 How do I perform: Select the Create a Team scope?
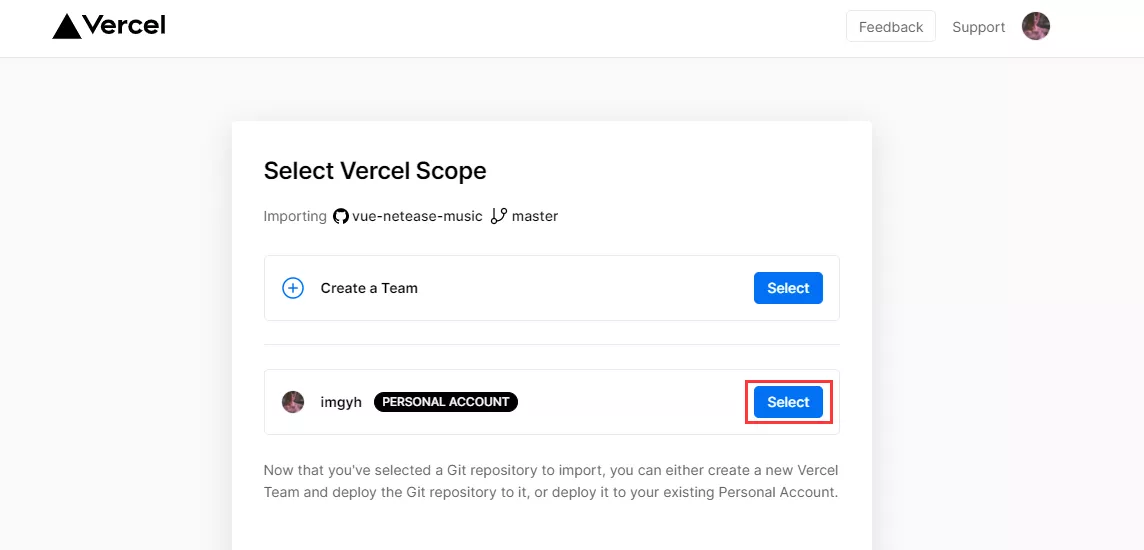click(788, 288)
